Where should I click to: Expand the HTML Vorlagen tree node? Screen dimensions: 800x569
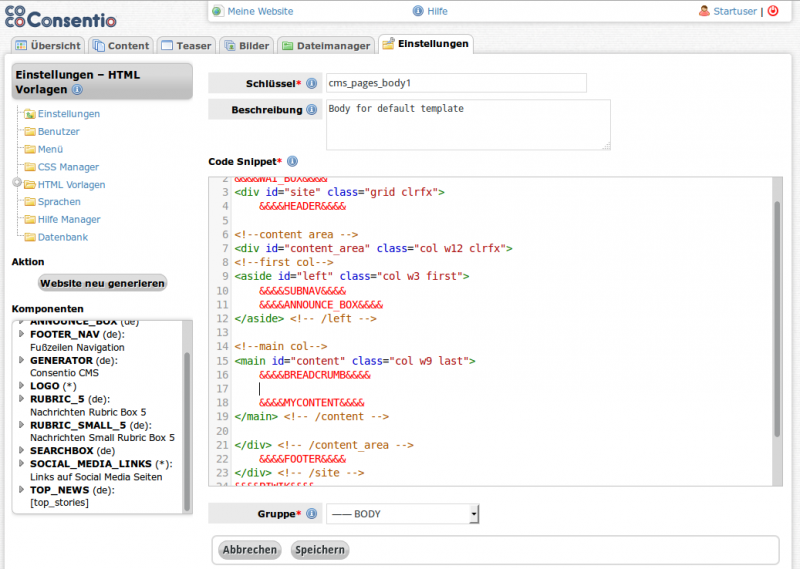pyautogui.click(x=17, y=184)
